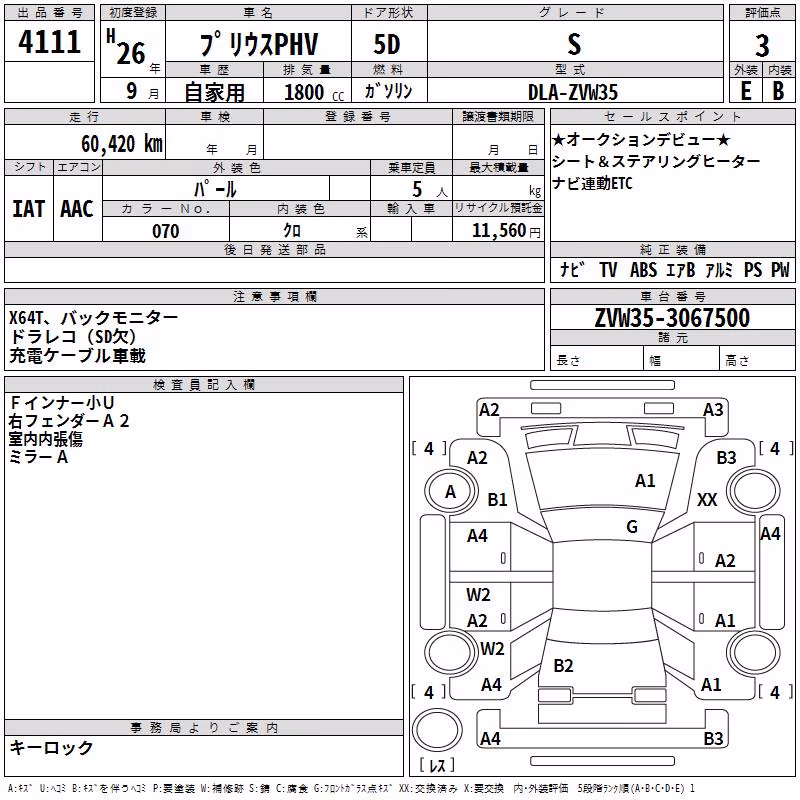This screenshot has height=800, width=800.
Task: Click the sales point オークションデビュー line
Action: click(641, 139)
